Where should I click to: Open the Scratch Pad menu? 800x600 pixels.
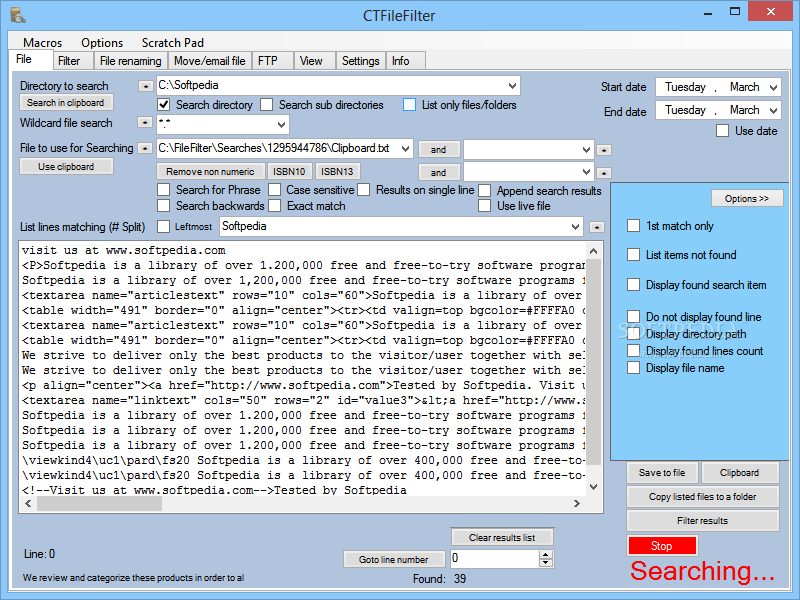click(x=172, y=43)
